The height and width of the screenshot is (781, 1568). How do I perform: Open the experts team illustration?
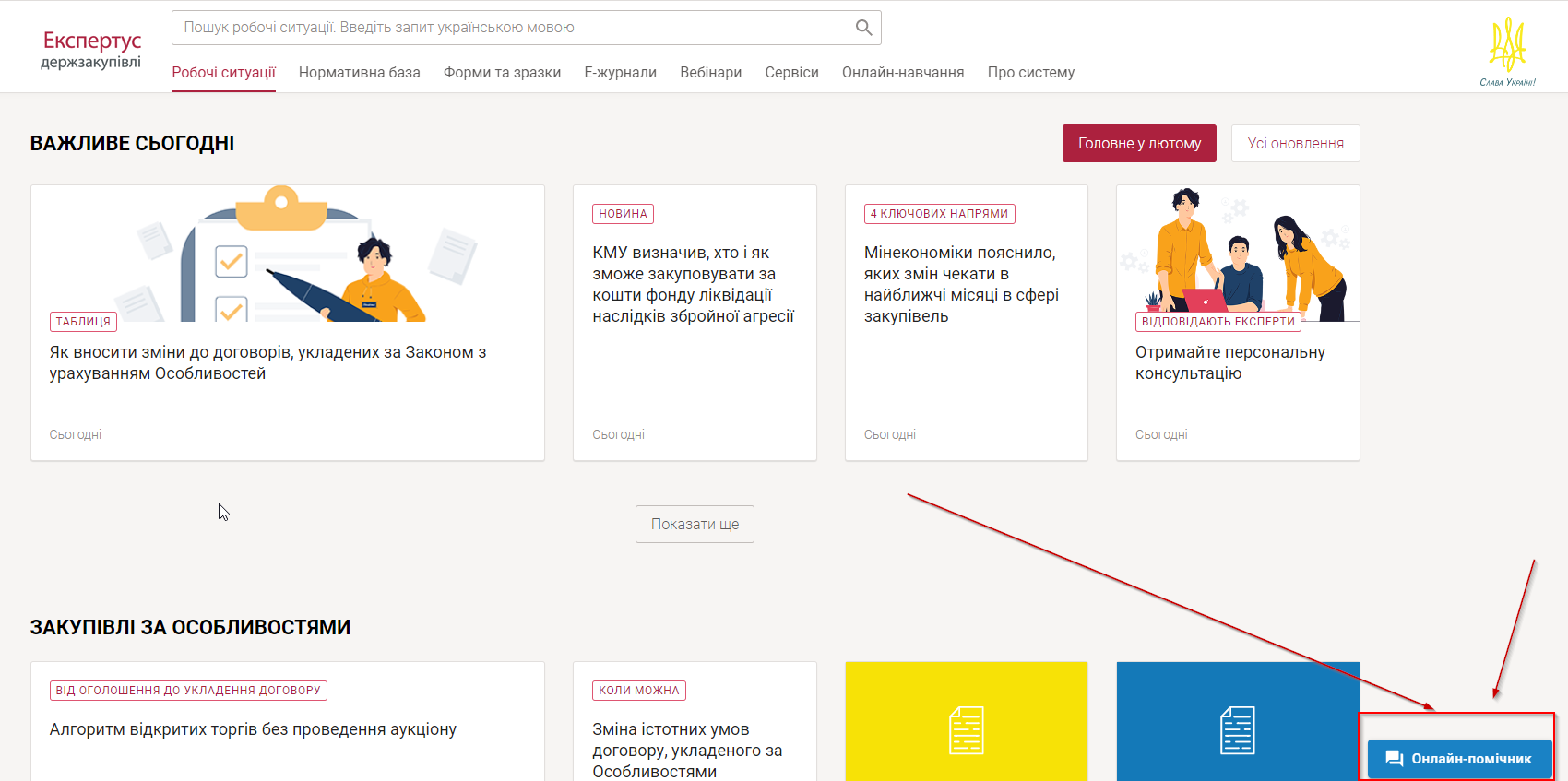[x=1238, y=254]
